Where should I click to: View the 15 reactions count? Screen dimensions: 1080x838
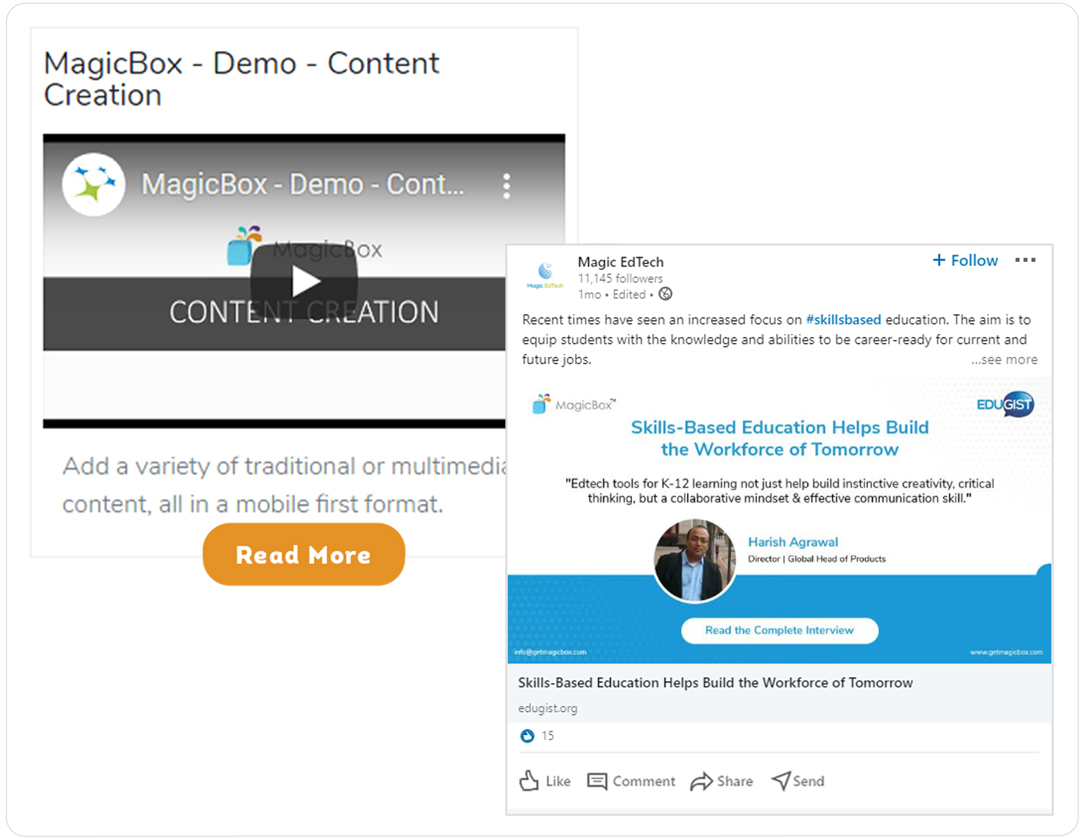point(548,735)
